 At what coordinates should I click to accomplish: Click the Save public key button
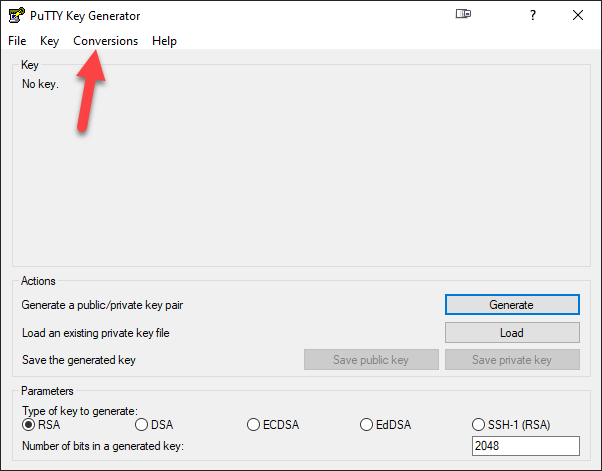pos(371,360)
